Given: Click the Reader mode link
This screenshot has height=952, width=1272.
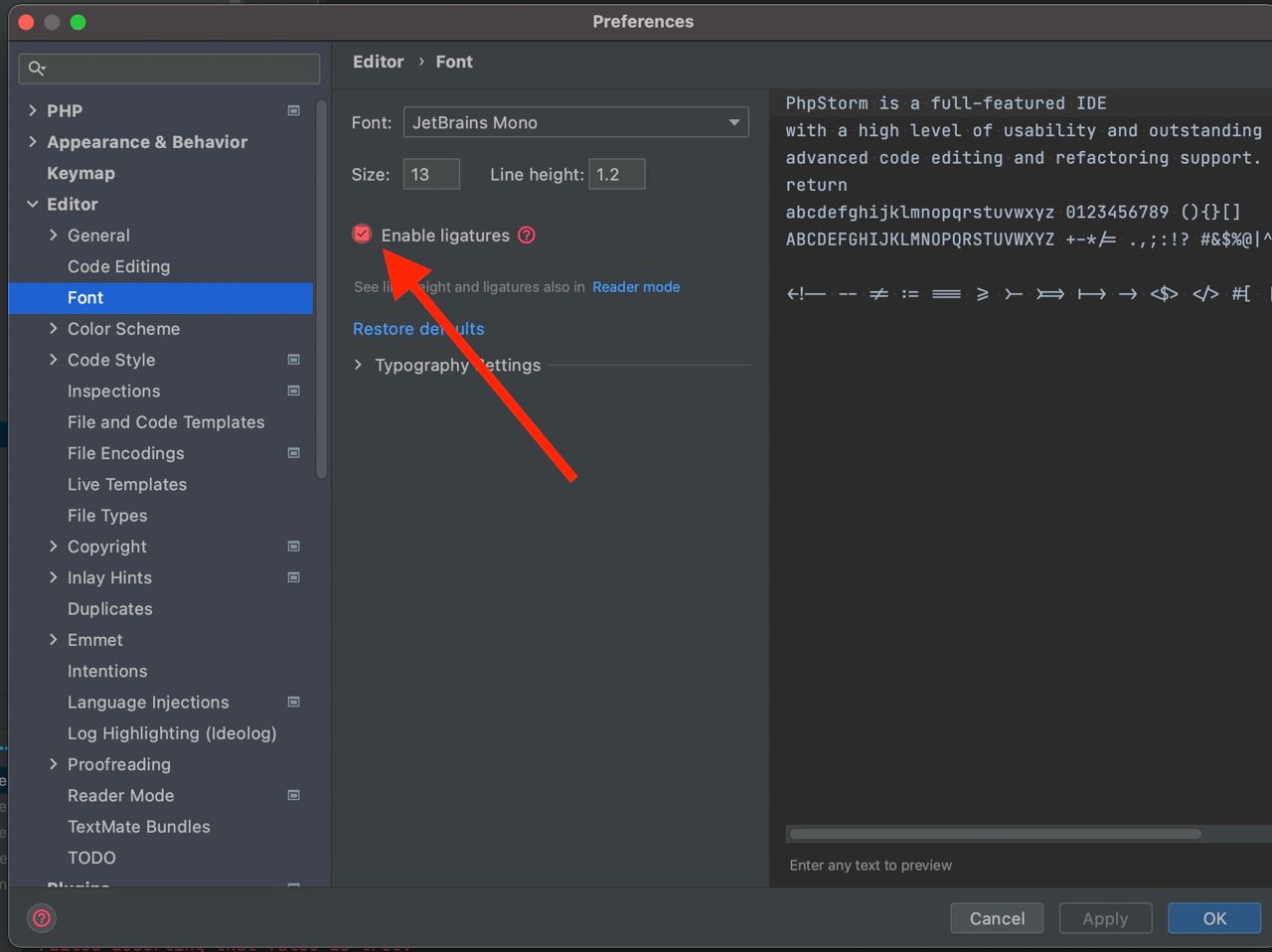Looking at the screenshot, I should 636,287.
